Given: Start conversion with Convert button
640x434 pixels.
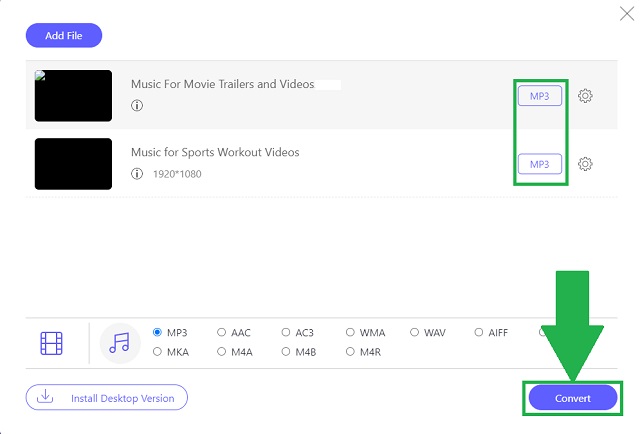Looking at the screenshot, I should [573, 398].
